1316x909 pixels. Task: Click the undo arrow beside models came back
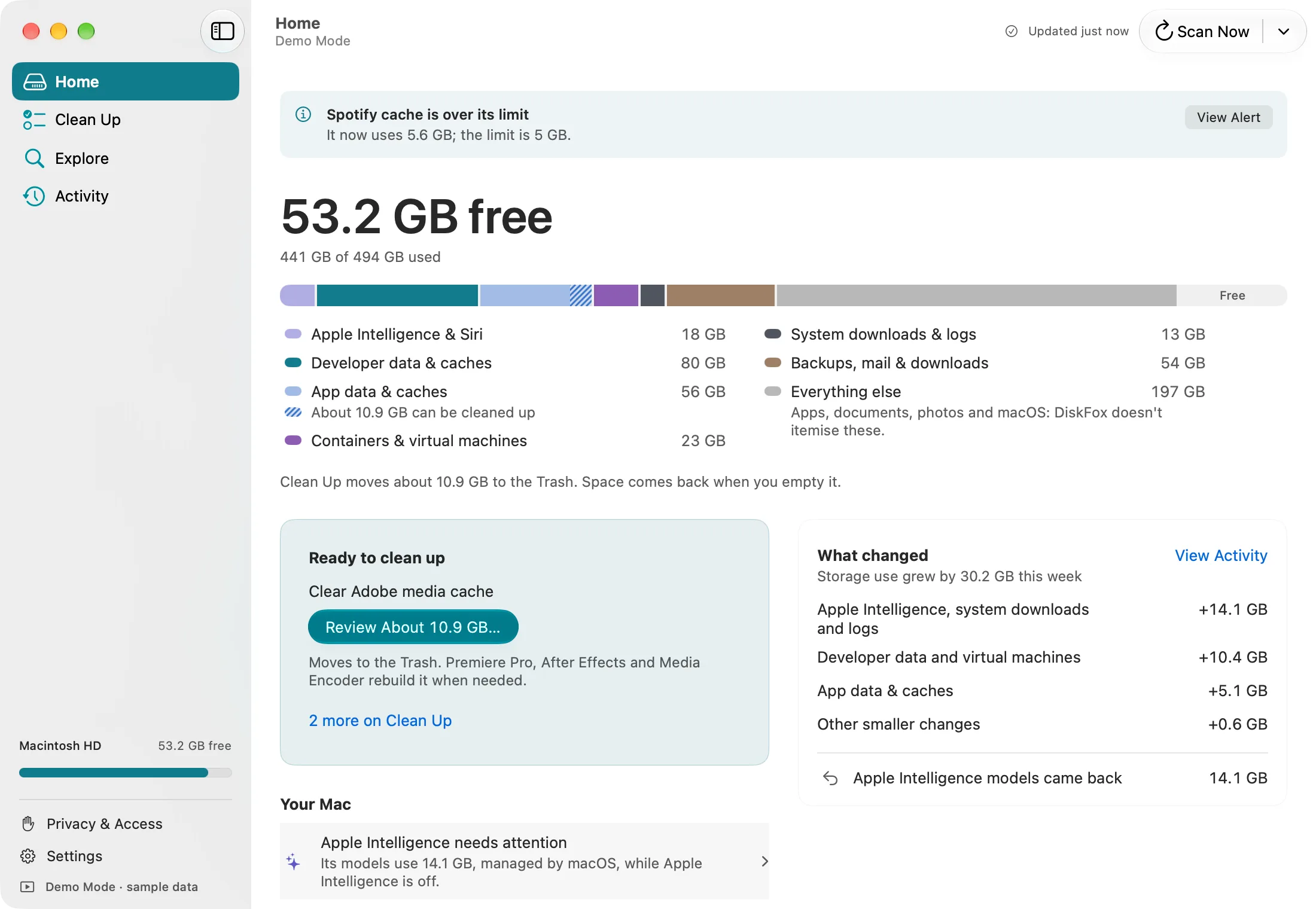(830, 778)
